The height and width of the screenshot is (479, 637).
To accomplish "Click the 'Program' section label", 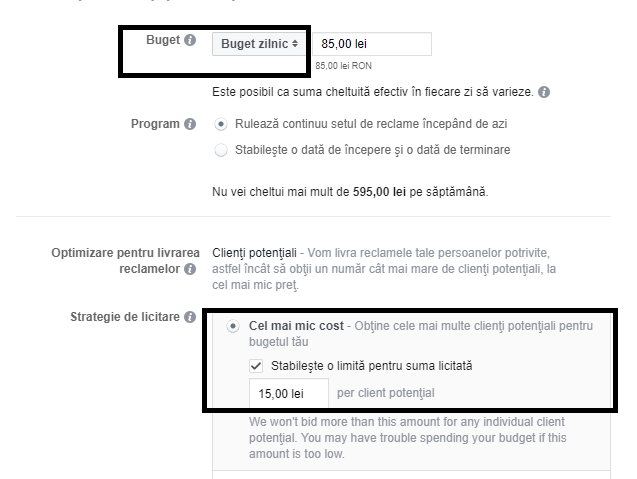I will point(155,124).
